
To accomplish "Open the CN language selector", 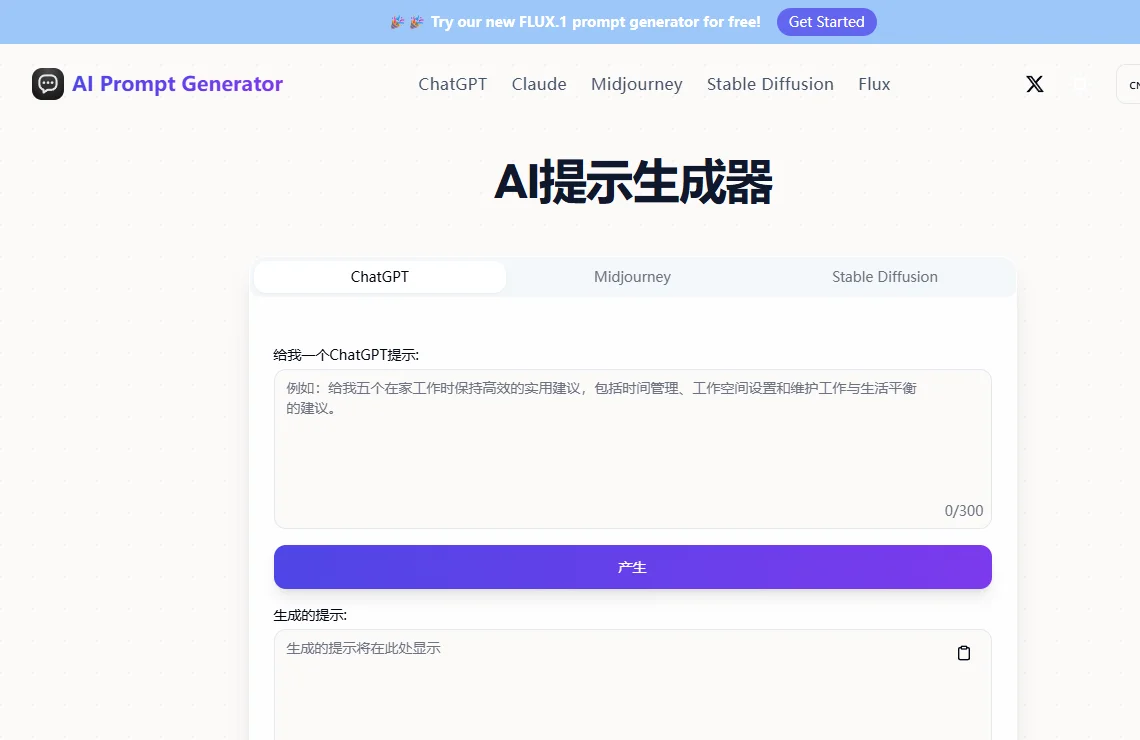I will [1129, 84].
